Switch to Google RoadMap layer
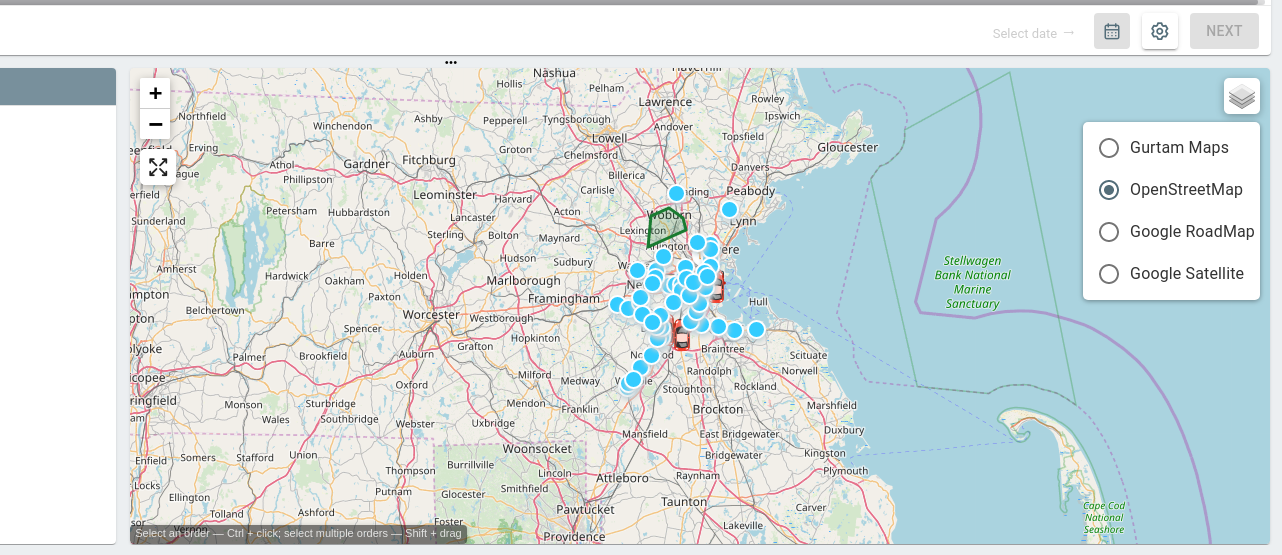Viewport: 1282px width, 555px height. point(1108,232)
